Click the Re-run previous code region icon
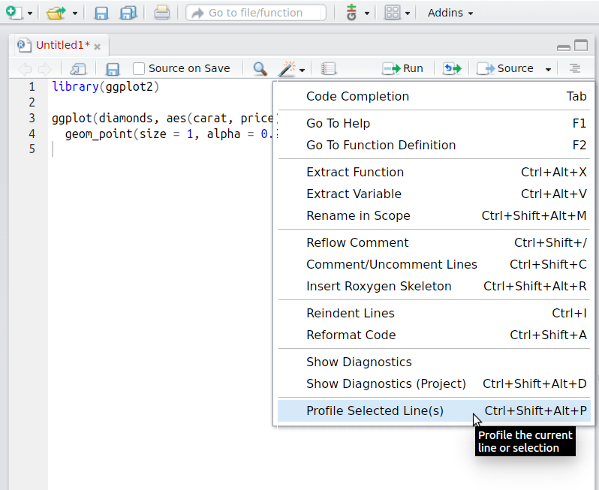The width and height of the screenshot is (599, 490). tap(452, 69)
